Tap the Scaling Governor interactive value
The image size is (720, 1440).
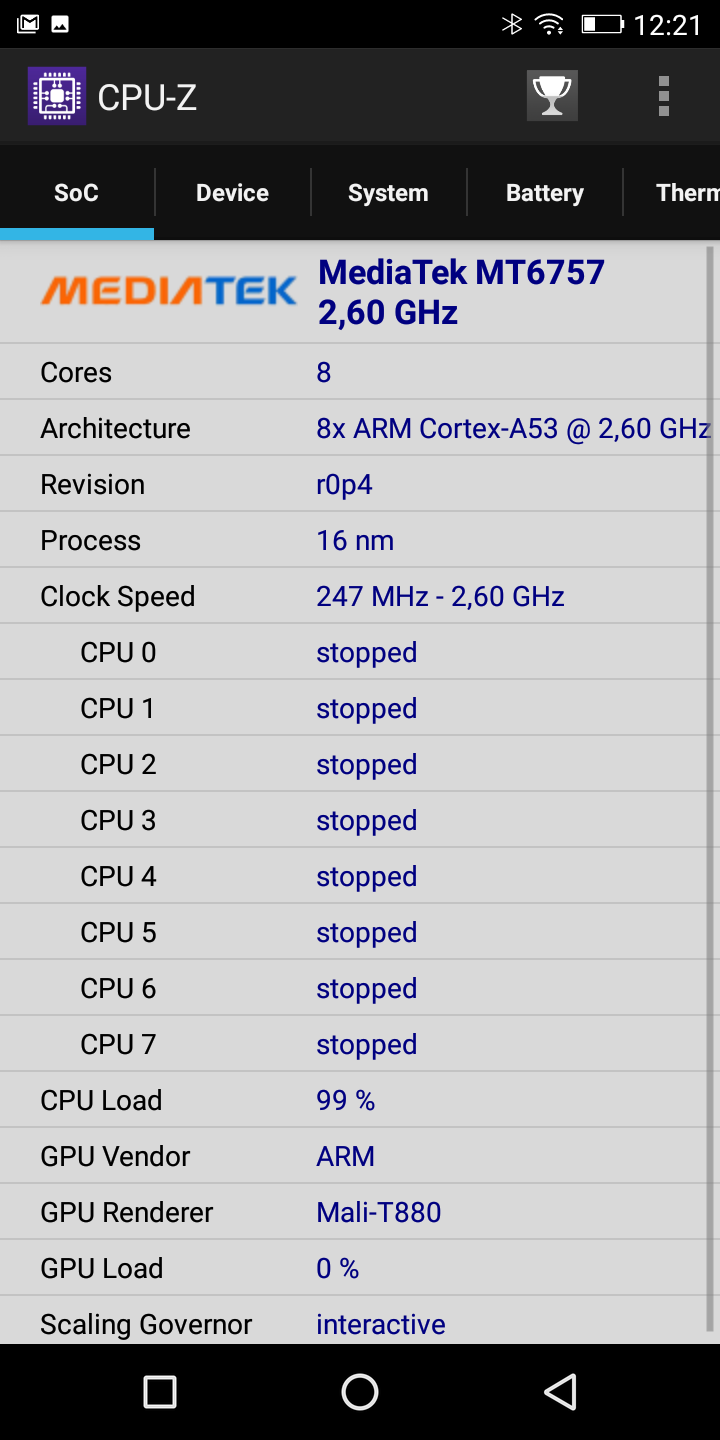pyautogui.click(x=380, y=1324)
